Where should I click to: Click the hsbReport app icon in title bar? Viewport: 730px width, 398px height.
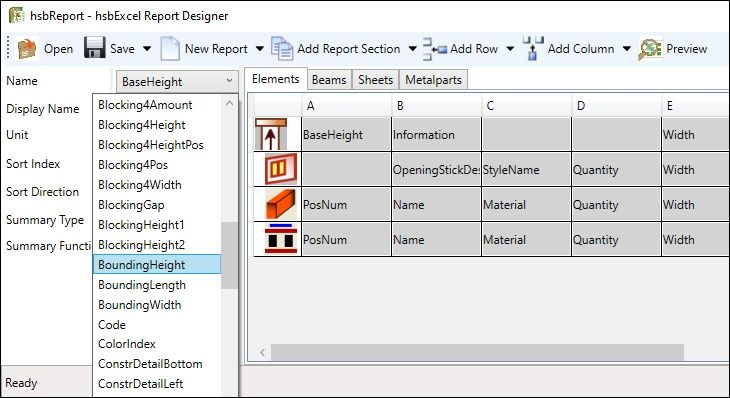pyautogui.click(x=17, y=15)
